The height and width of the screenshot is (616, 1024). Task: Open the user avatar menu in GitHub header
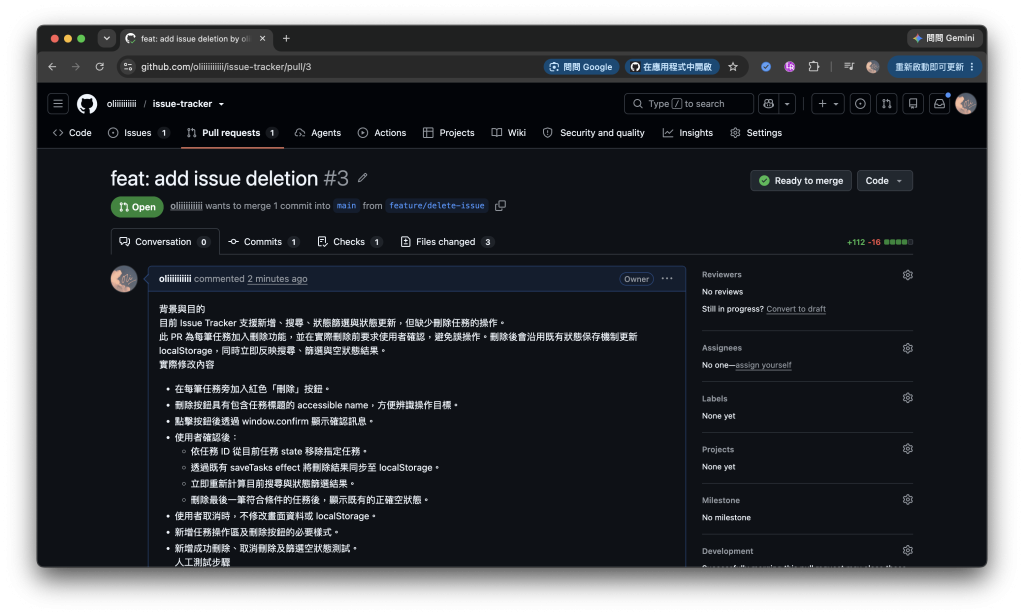966,104
